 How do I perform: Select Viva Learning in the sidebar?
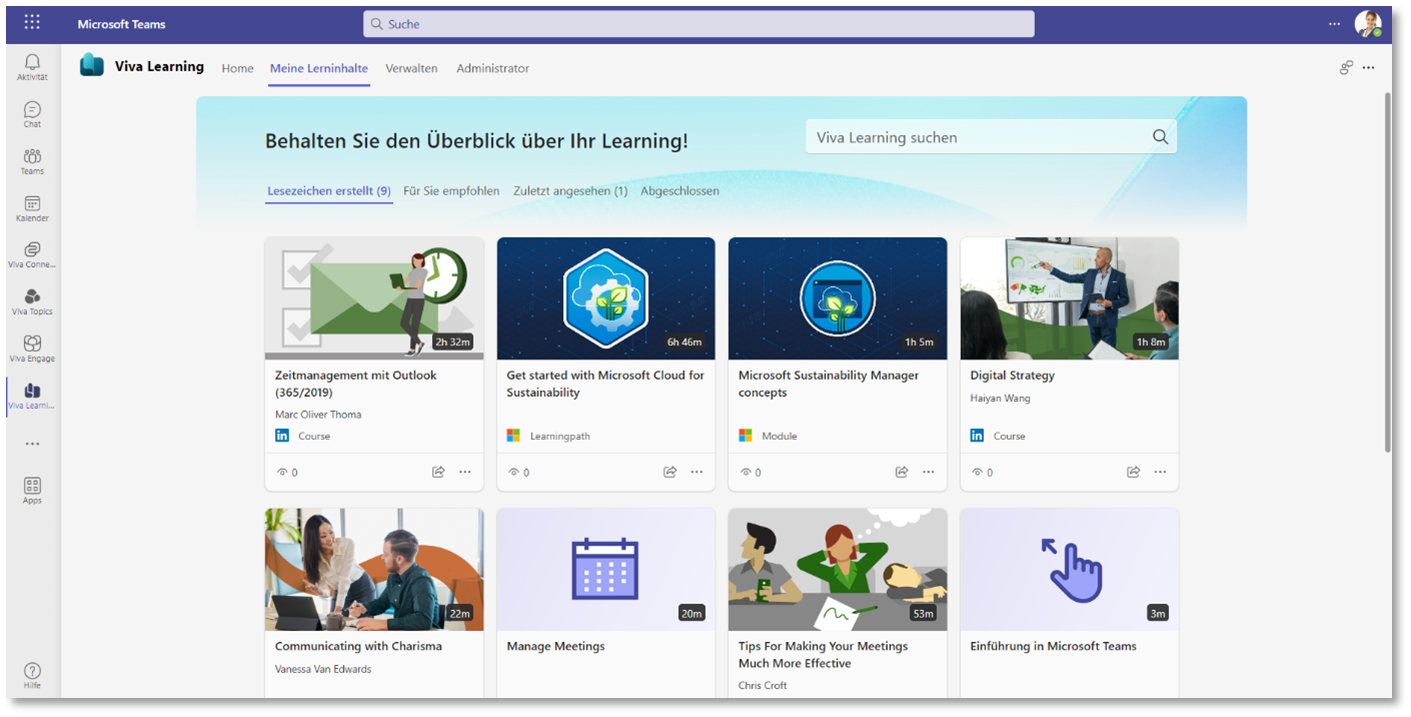(x=32, y=395)
